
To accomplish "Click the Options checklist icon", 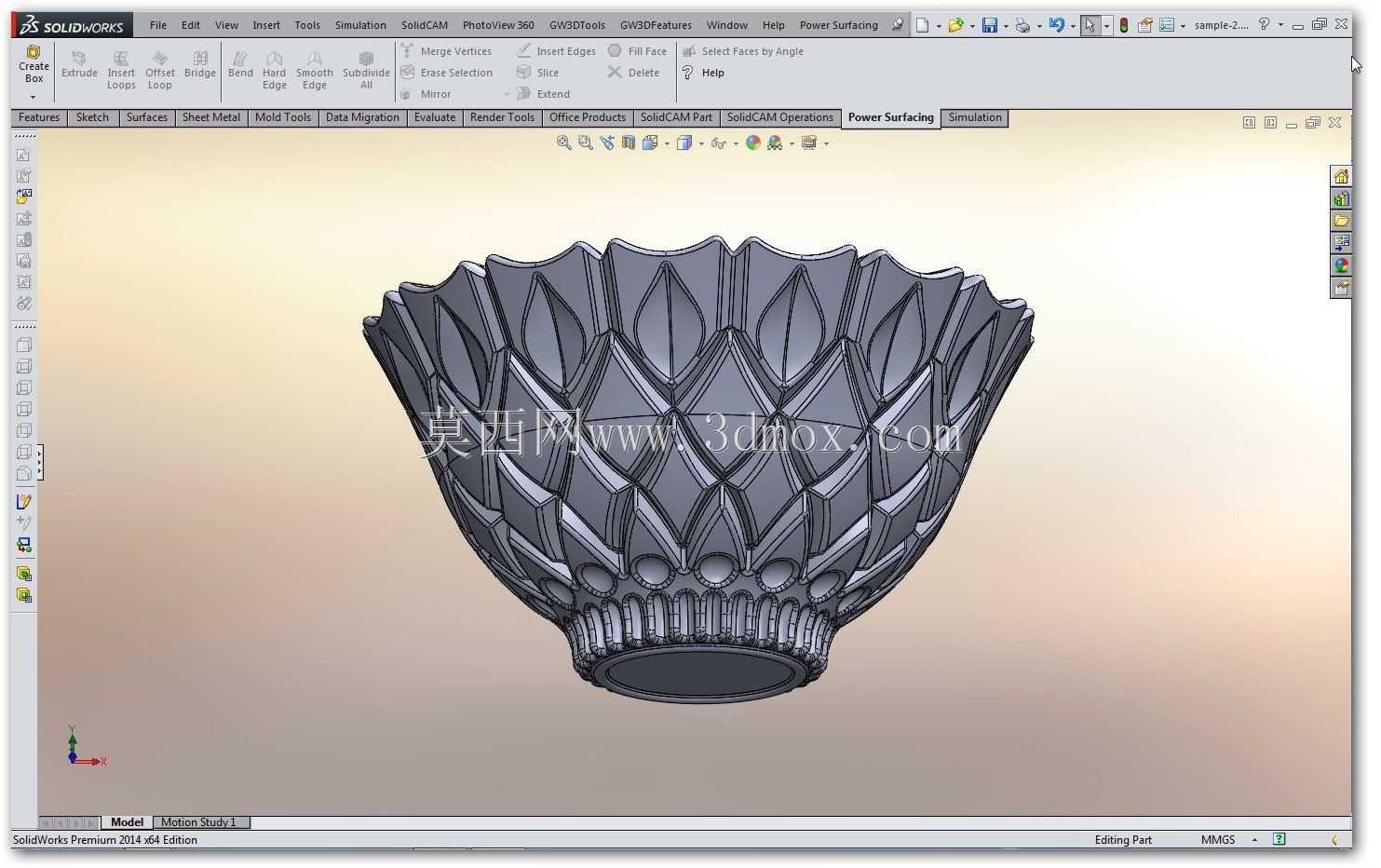I will [1167, 25].
